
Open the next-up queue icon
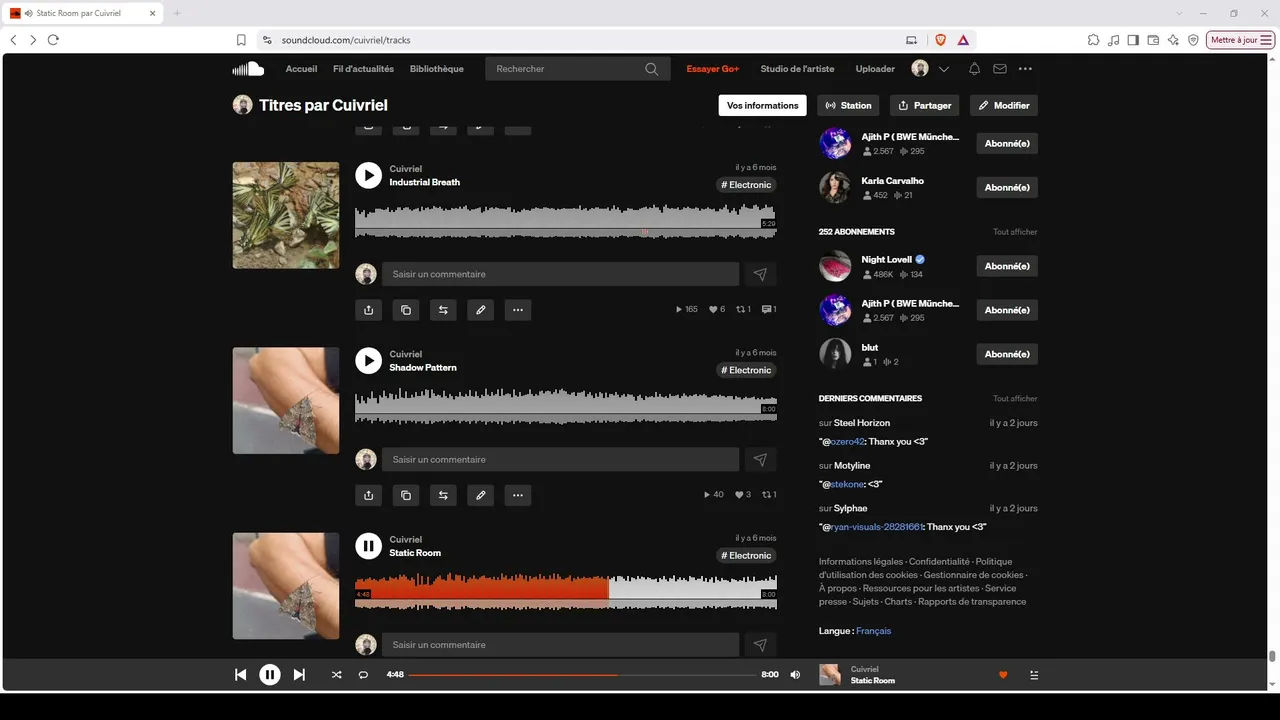coord(1034,675)
